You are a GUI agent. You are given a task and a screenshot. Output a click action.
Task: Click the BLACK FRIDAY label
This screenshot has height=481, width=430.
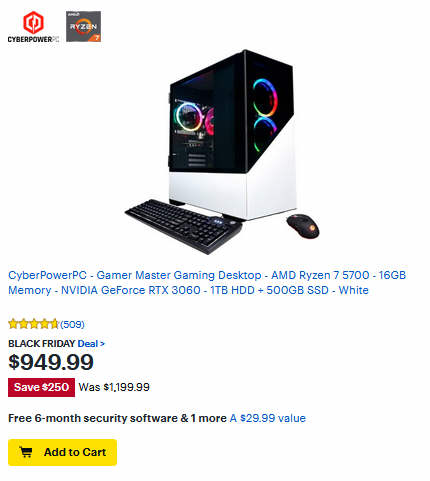42,344
